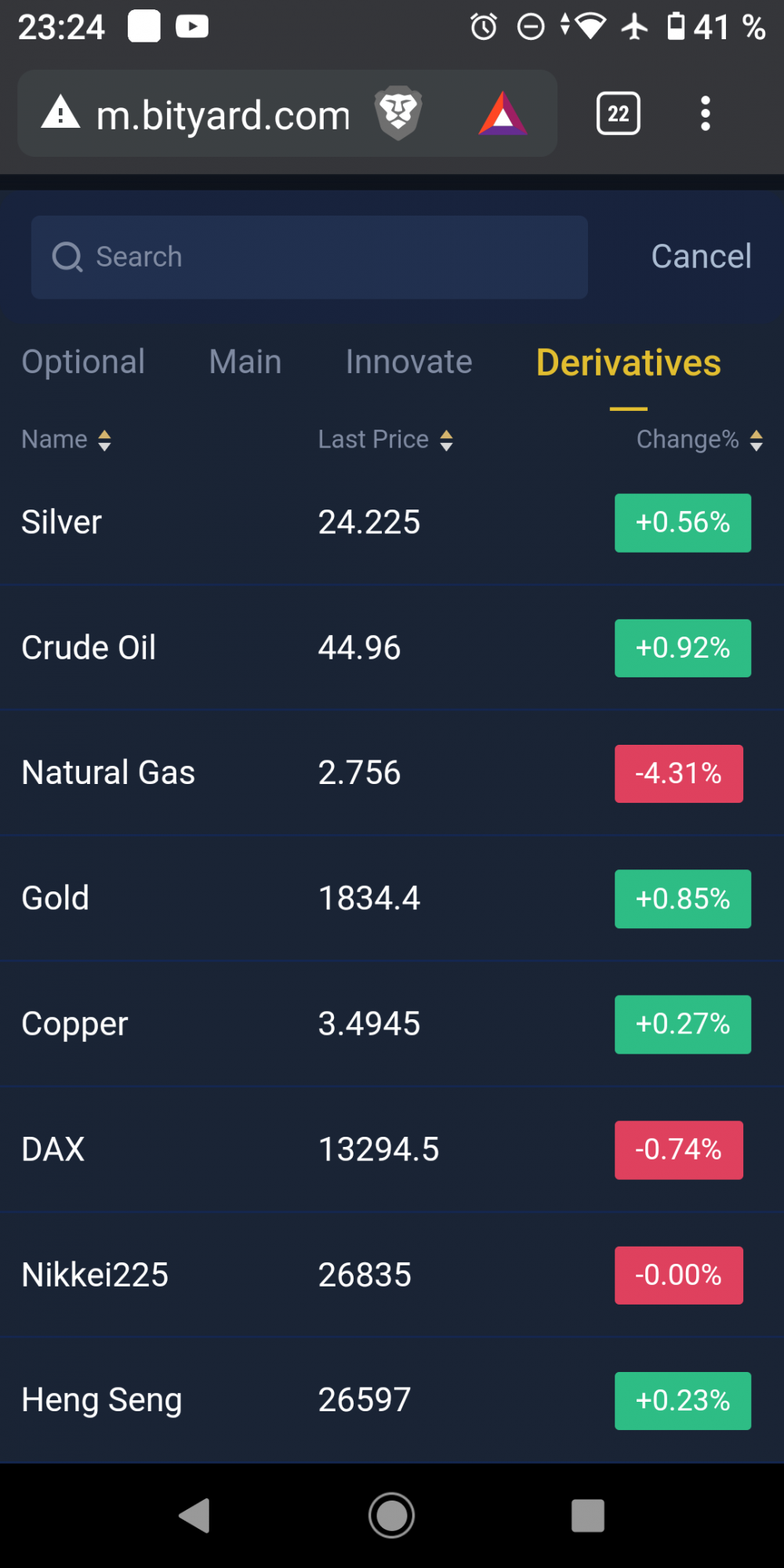The image size is (784, 1568).
Task: Switch to the Optional tab
Action: (x=83, y=362)
